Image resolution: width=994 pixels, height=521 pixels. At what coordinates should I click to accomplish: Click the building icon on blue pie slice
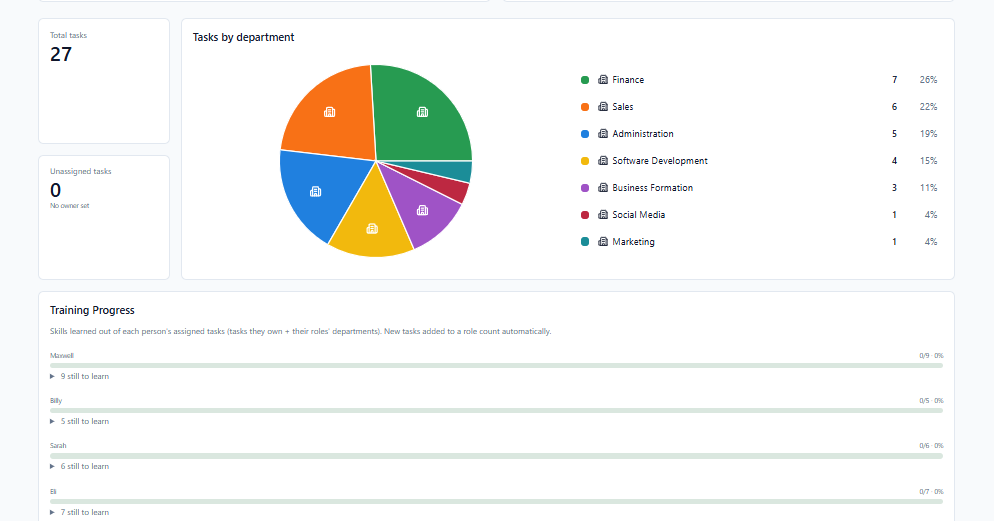[315, 191]
